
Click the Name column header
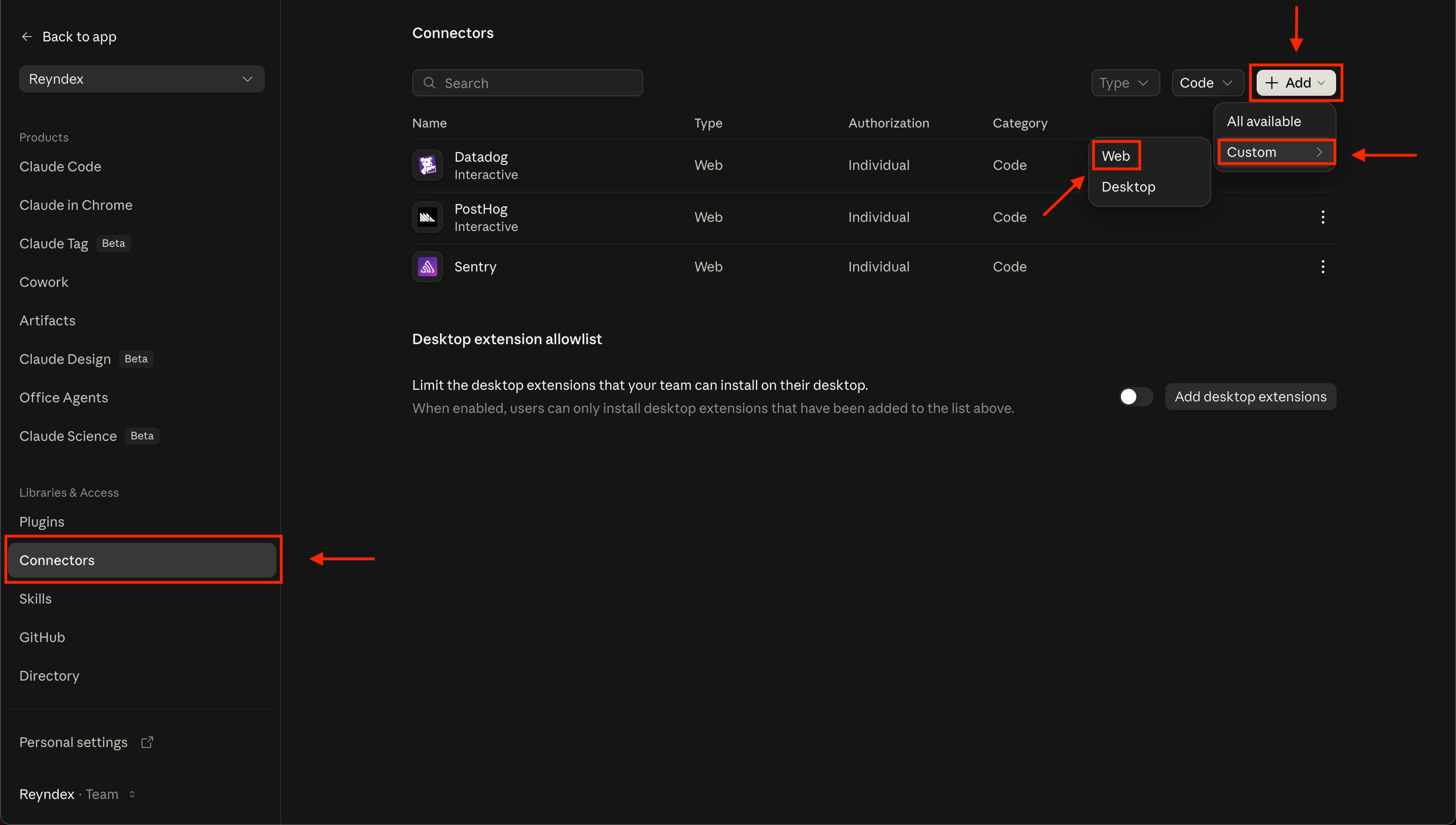(x=429, y=124)
